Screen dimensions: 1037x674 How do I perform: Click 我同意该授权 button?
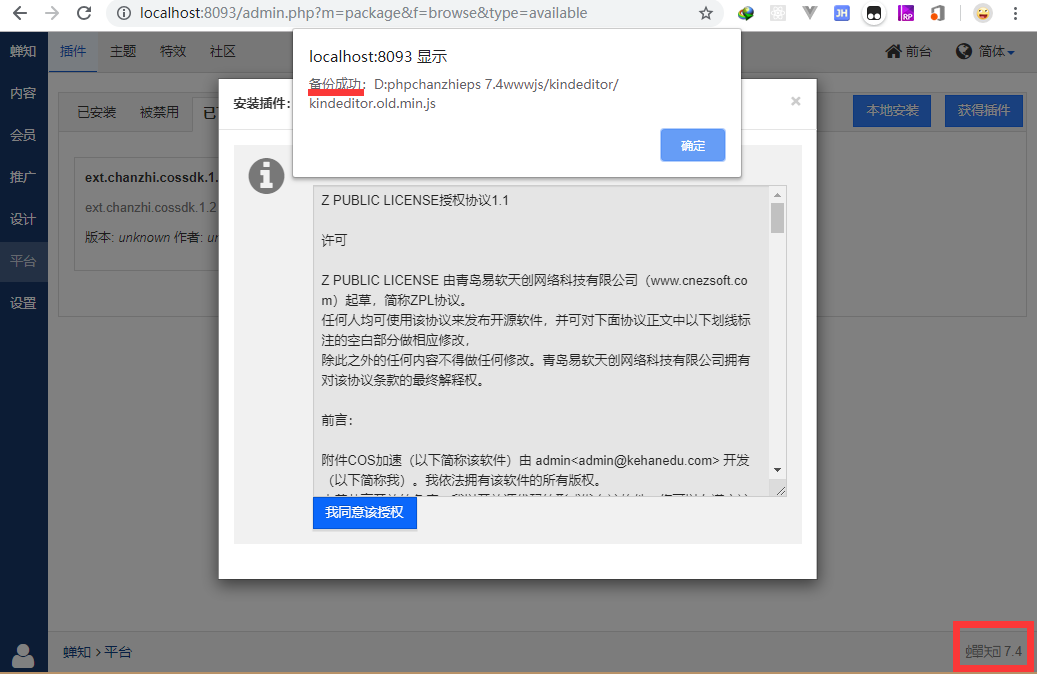[364, 513]
